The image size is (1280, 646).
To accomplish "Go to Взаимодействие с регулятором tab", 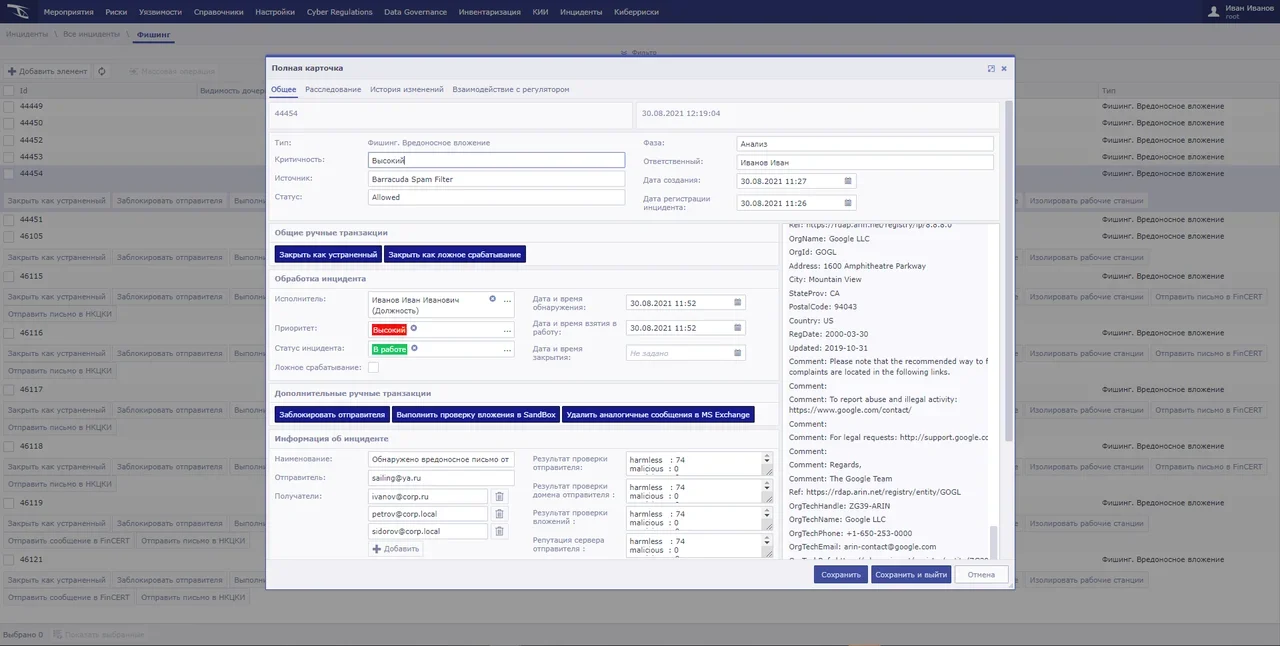I will pos(510,90).
